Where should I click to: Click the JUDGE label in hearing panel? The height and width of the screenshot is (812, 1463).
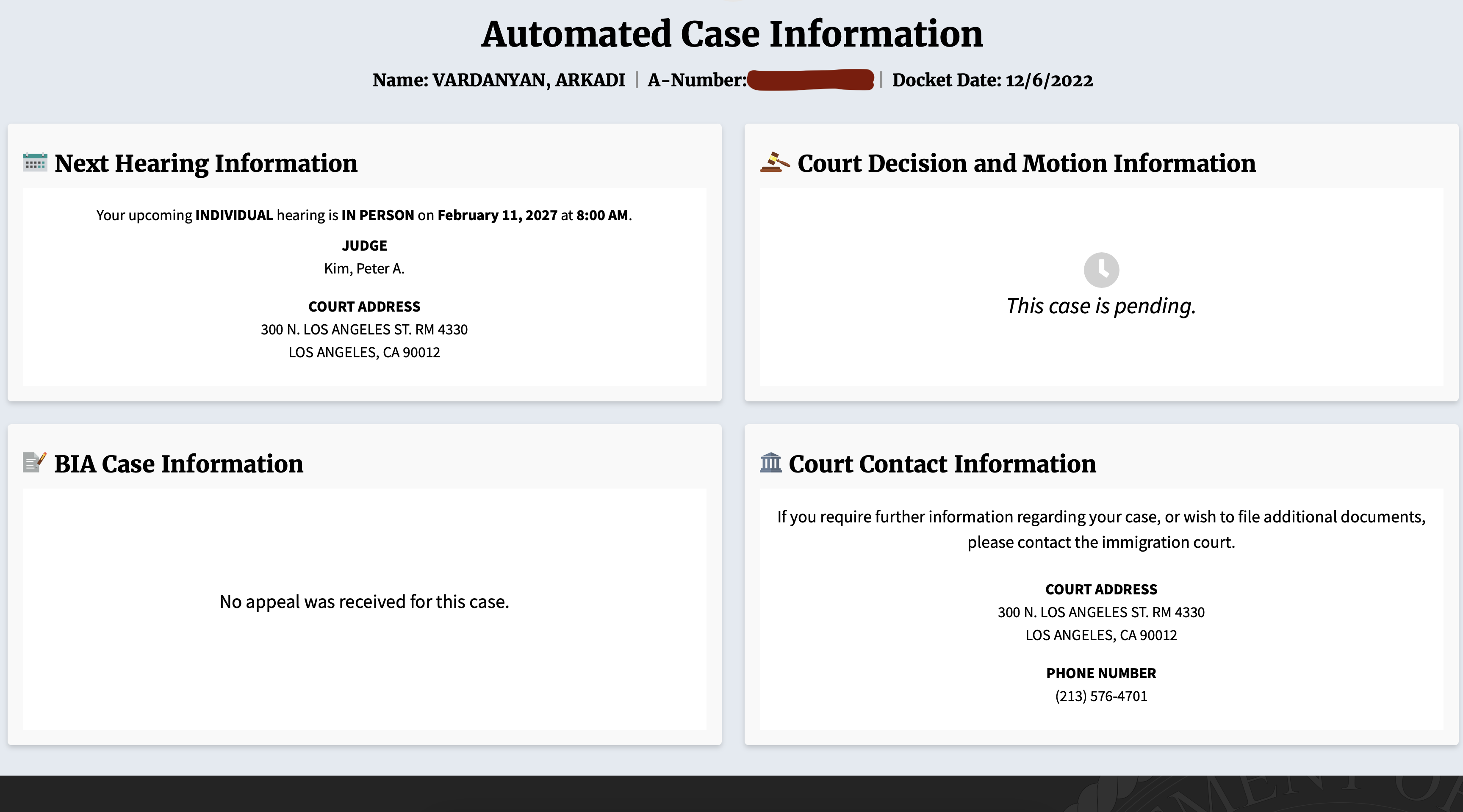click(x=365, y=246)
